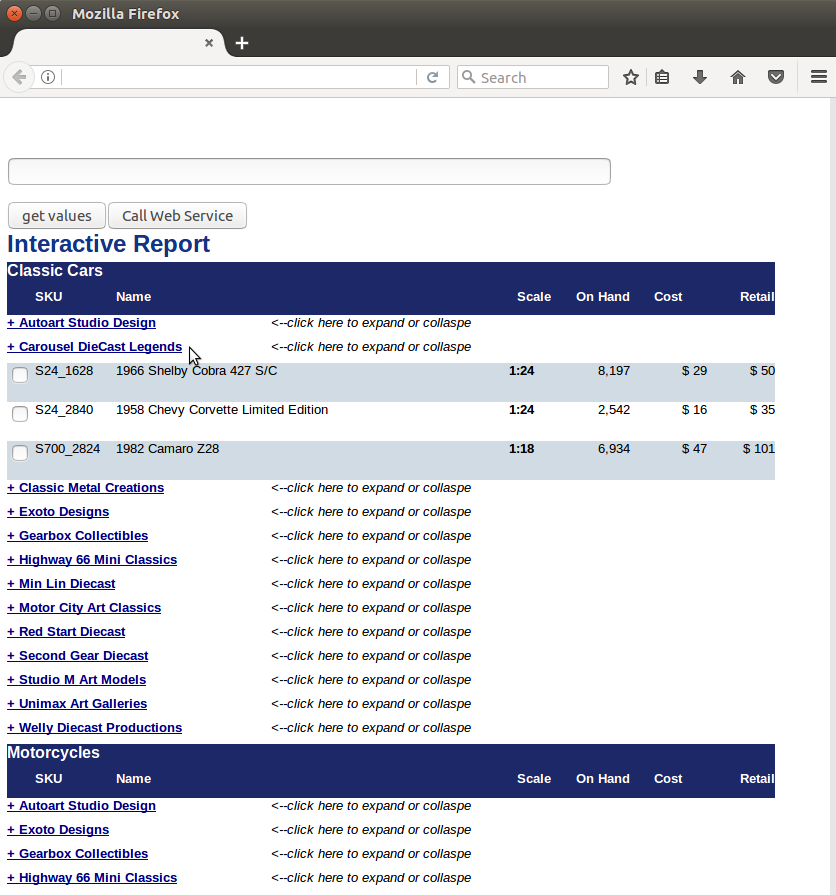Viewport: 836px width, 895px height.
Task: Expand the Second Gear Diecast group
Action: click(78, 655)
